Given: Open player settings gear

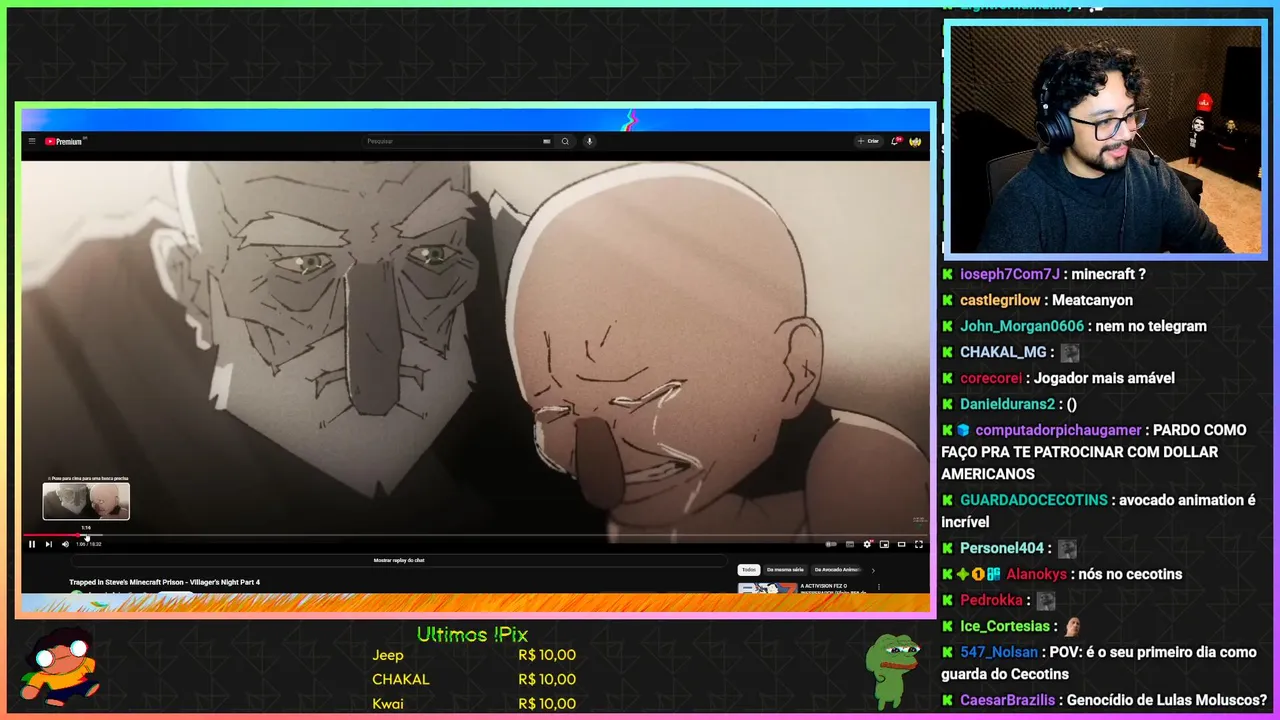Looking at the screenshot, I should 868,544.
